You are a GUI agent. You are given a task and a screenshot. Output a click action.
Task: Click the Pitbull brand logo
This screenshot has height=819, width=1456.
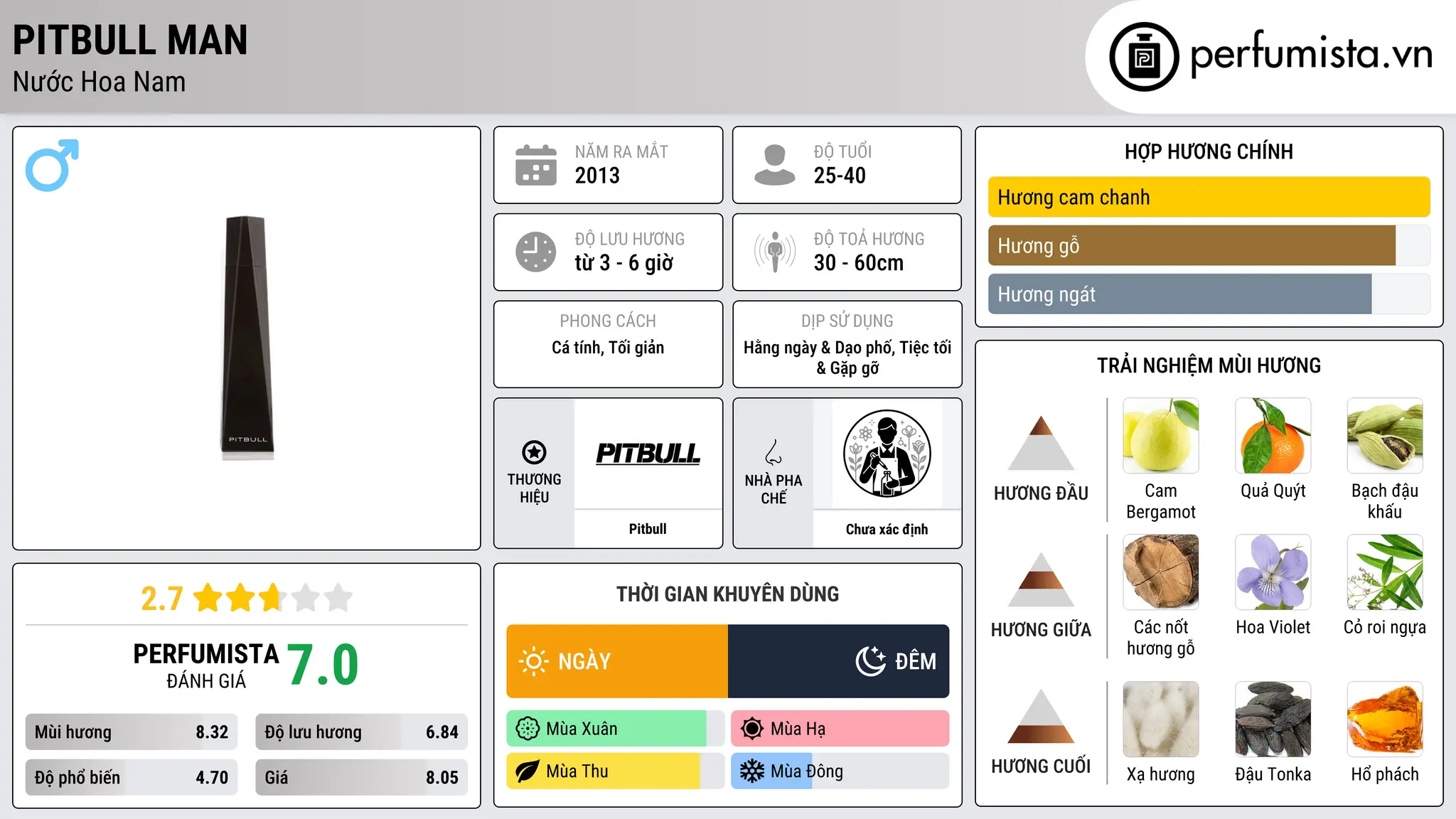point(648,454)
